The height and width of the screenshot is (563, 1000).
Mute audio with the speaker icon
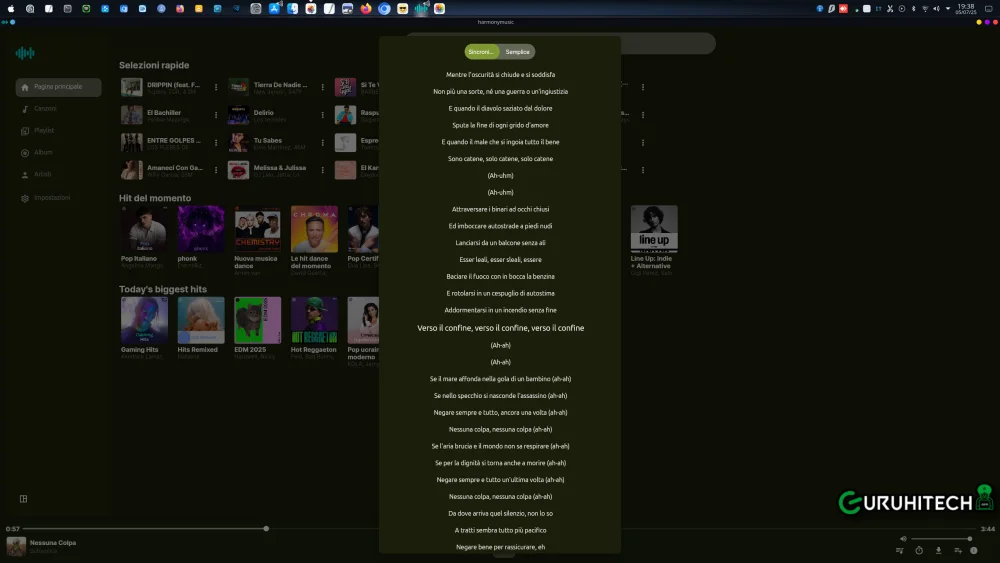(x=903, y=539)
